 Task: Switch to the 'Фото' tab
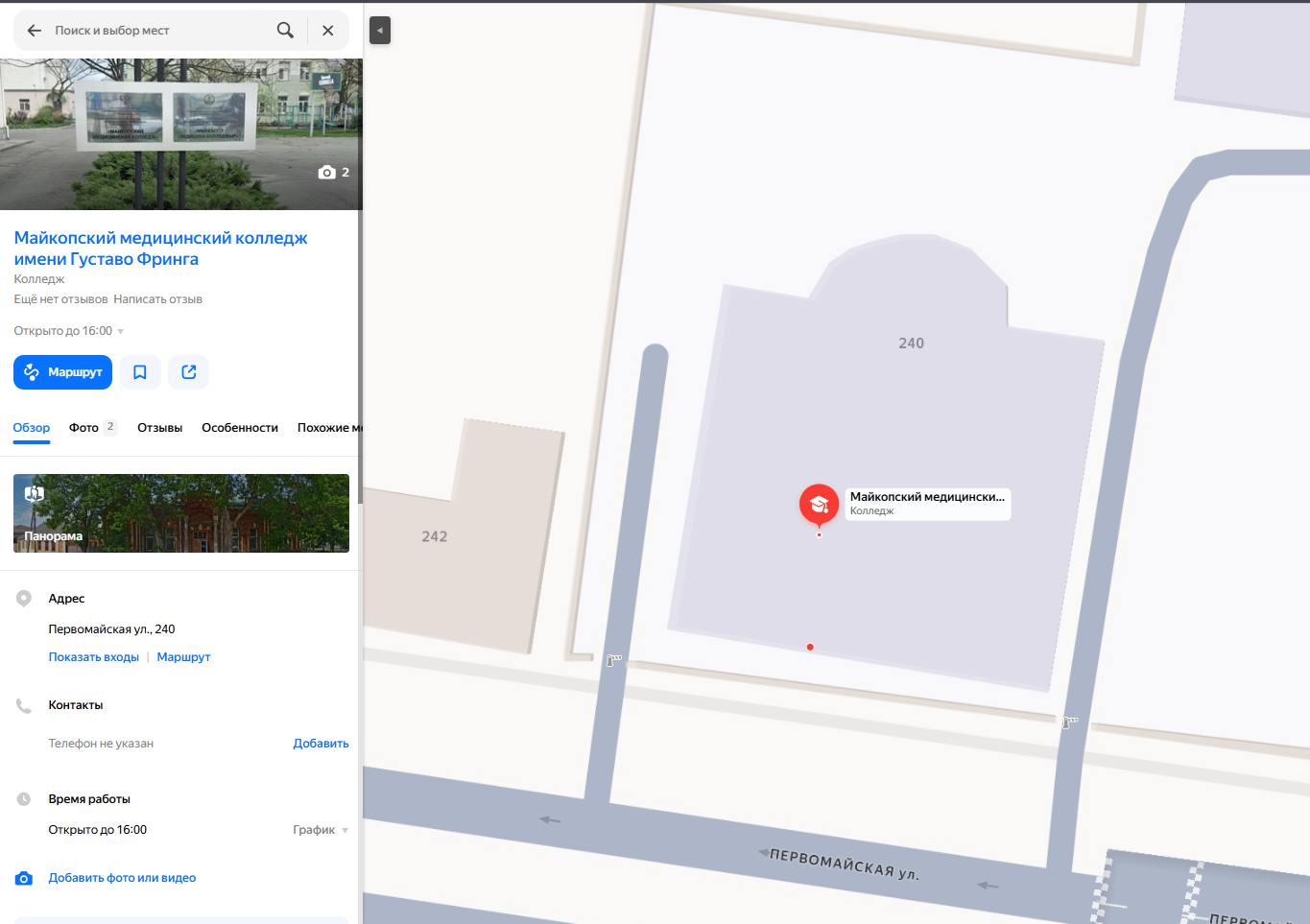[92, 428]
